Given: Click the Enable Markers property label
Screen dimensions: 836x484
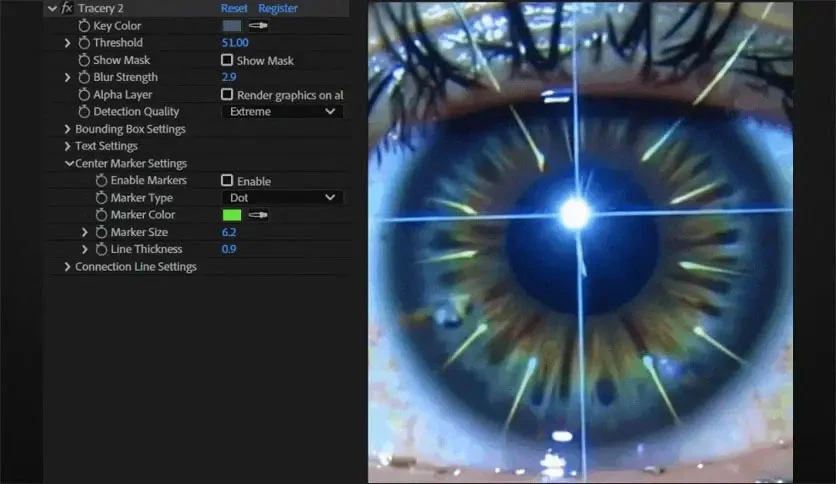Looking at the screenshot, I should click(x=149, y=180).
